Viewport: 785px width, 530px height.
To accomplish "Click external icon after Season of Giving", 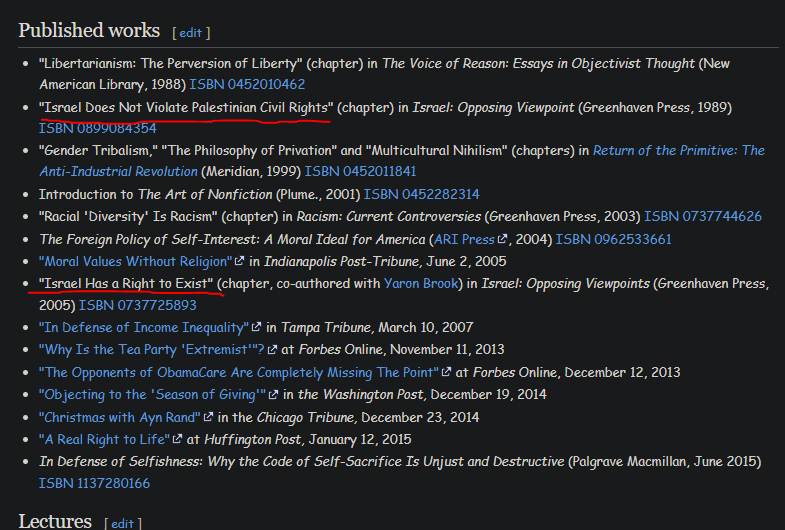I will pos(273,394).
